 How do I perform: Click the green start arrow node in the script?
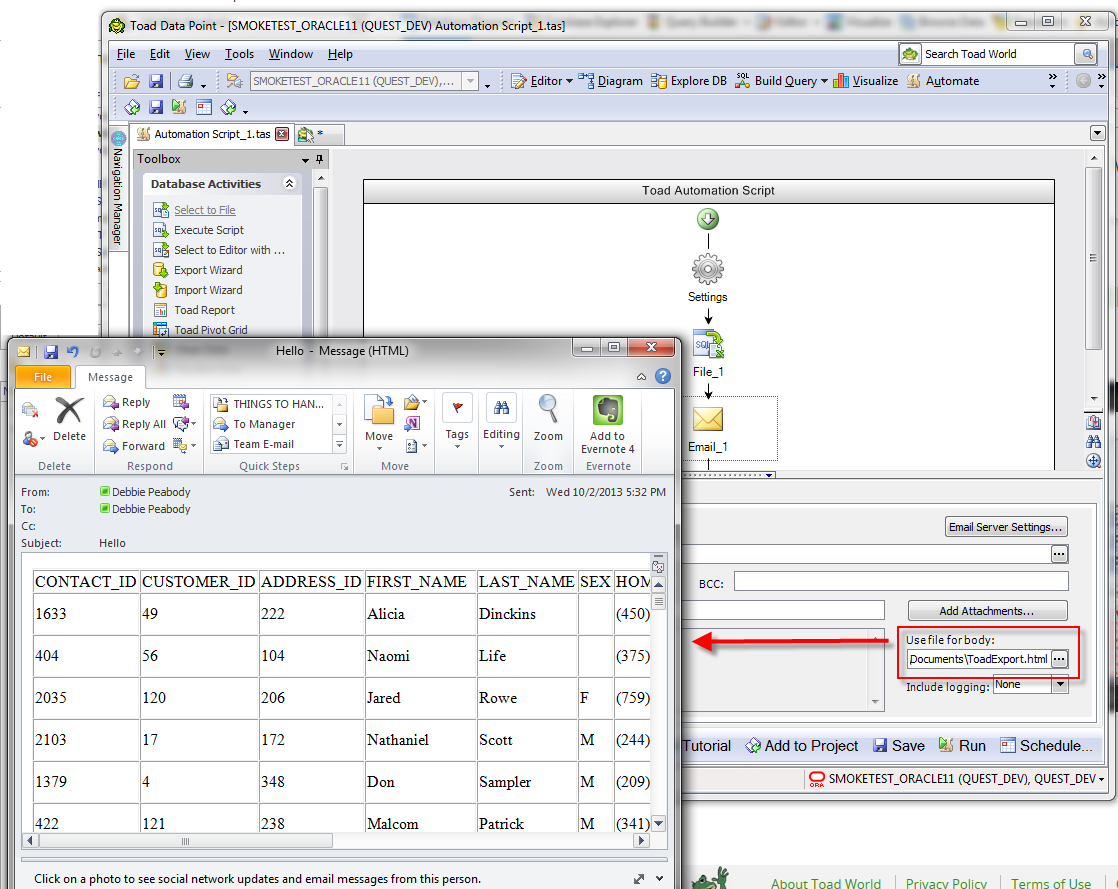point(708,219)
